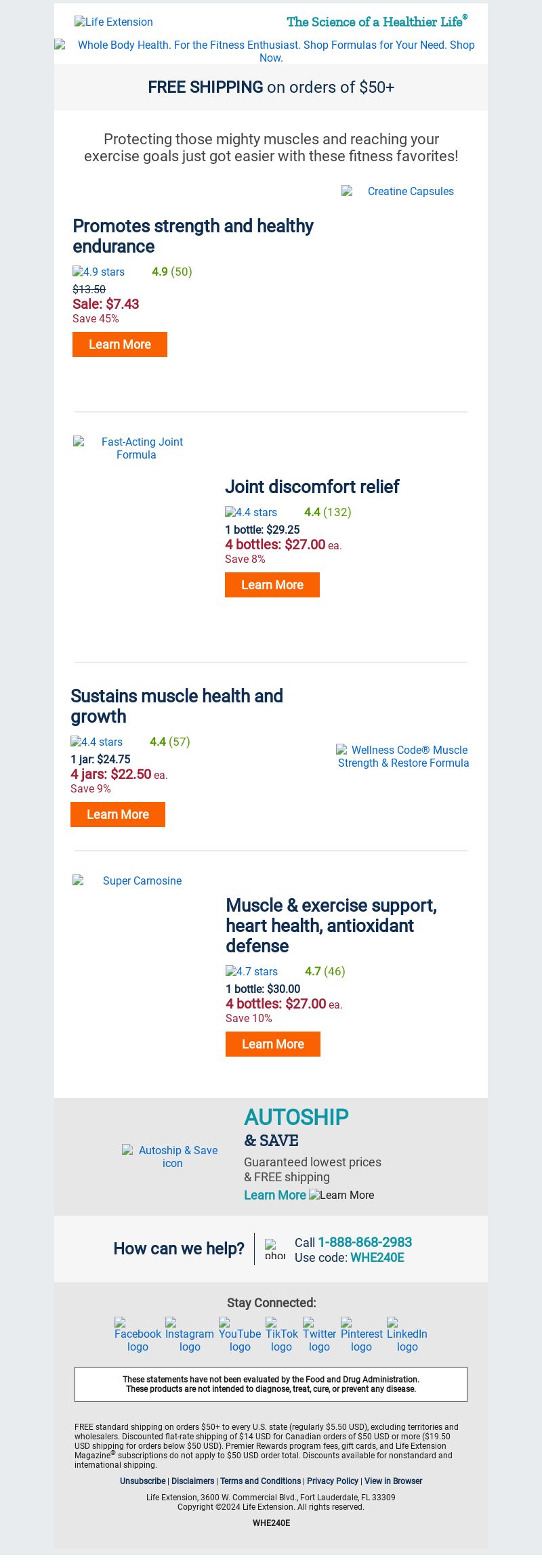The image size is (542, 1568).
Task: Call the 1-888-868-2983 phone link
Action: click(x=365, y=1242)
